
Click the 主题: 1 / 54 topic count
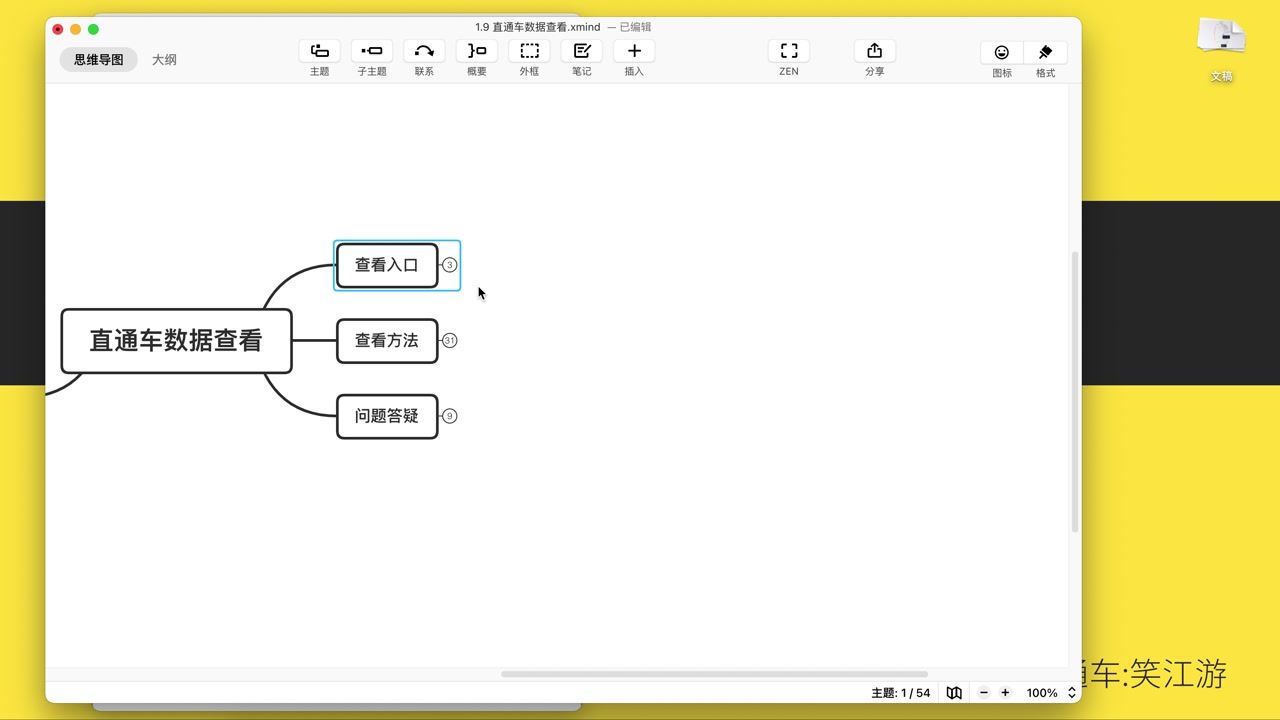pyautogui.click(x=901, y=693)
